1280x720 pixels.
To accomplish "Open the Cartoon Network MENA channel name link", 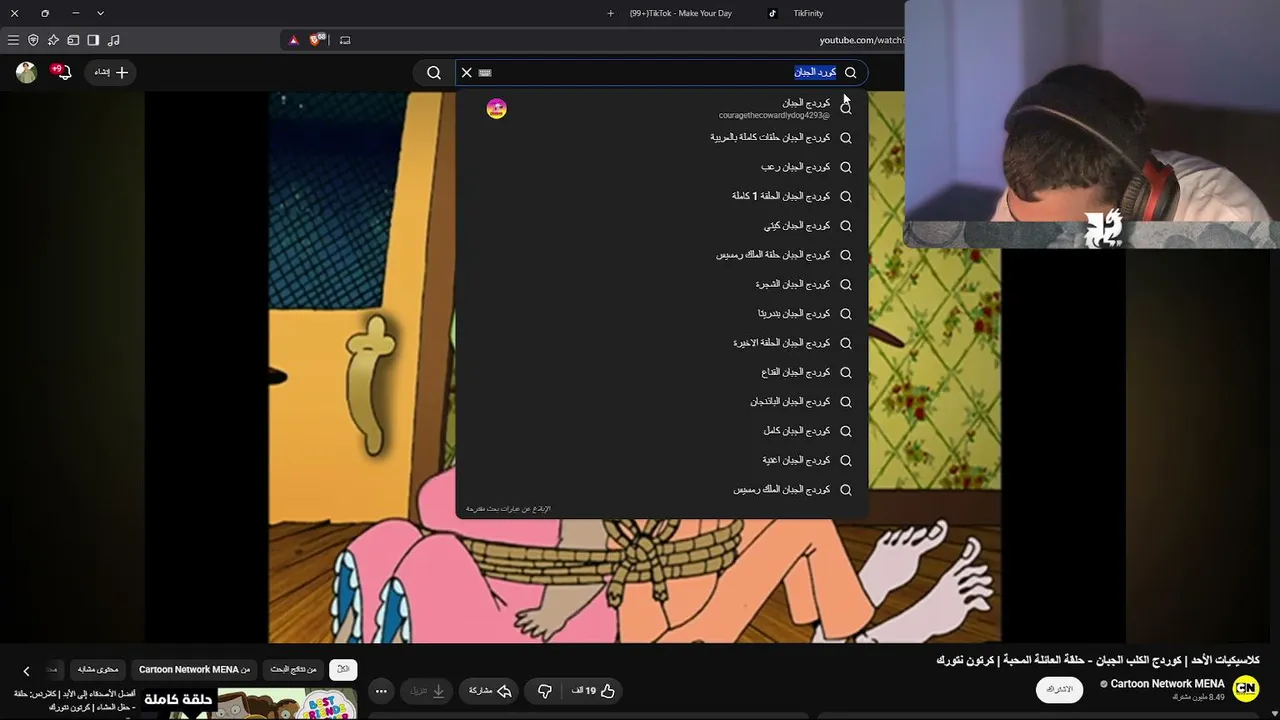I will click(x=1167, y=684).
